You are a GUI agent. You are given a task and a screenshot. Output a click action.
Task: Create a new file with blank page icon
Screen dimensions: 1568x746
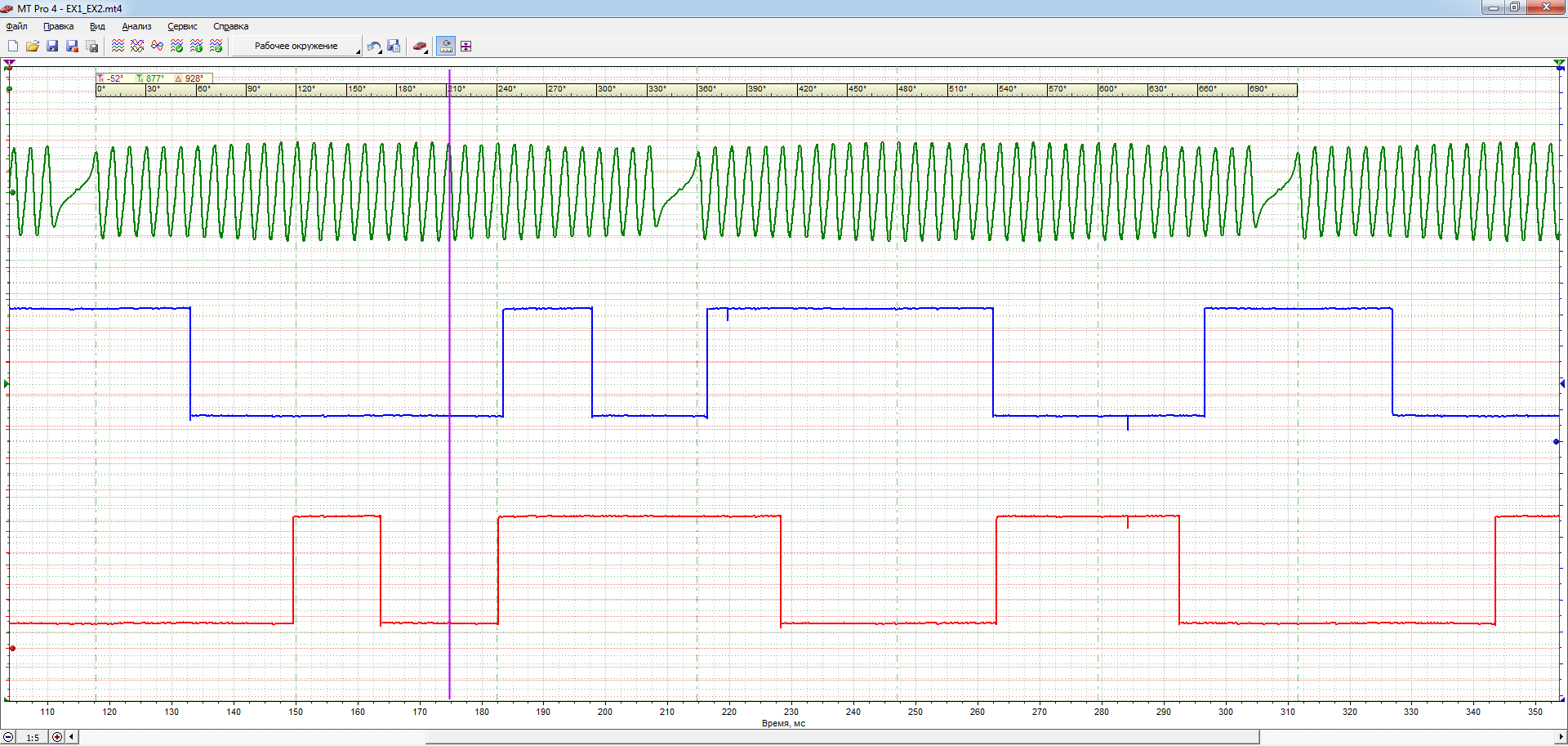(13, 47)
